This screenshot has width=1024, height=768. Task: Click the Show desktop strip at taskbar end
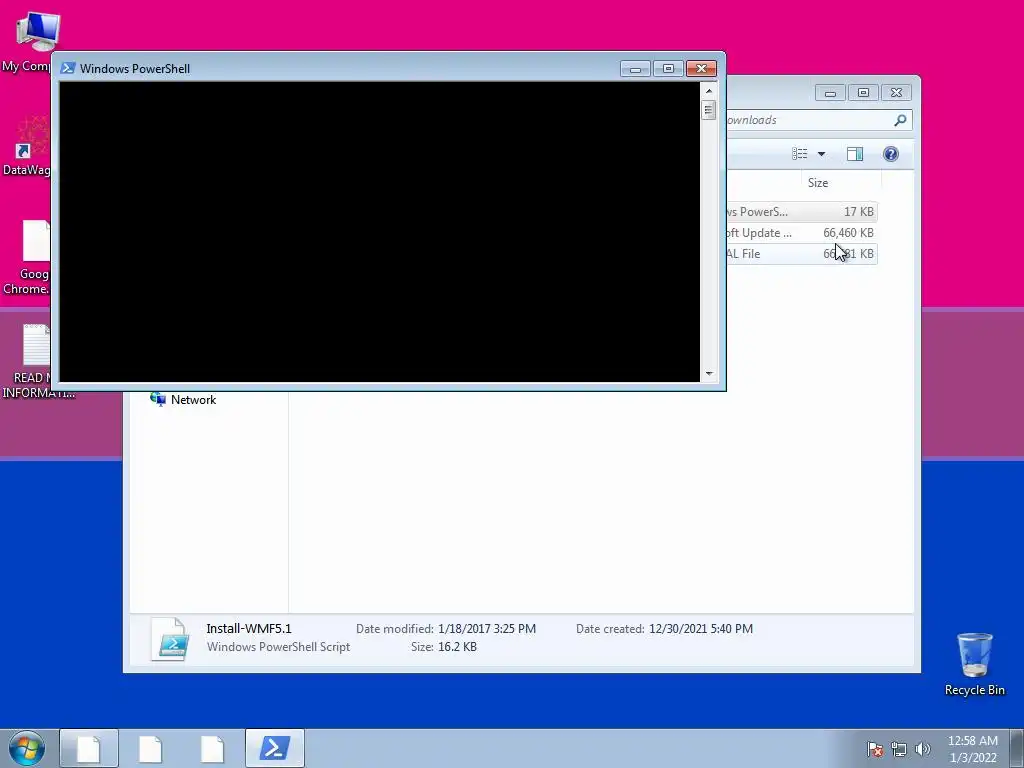coord(1017,748)
